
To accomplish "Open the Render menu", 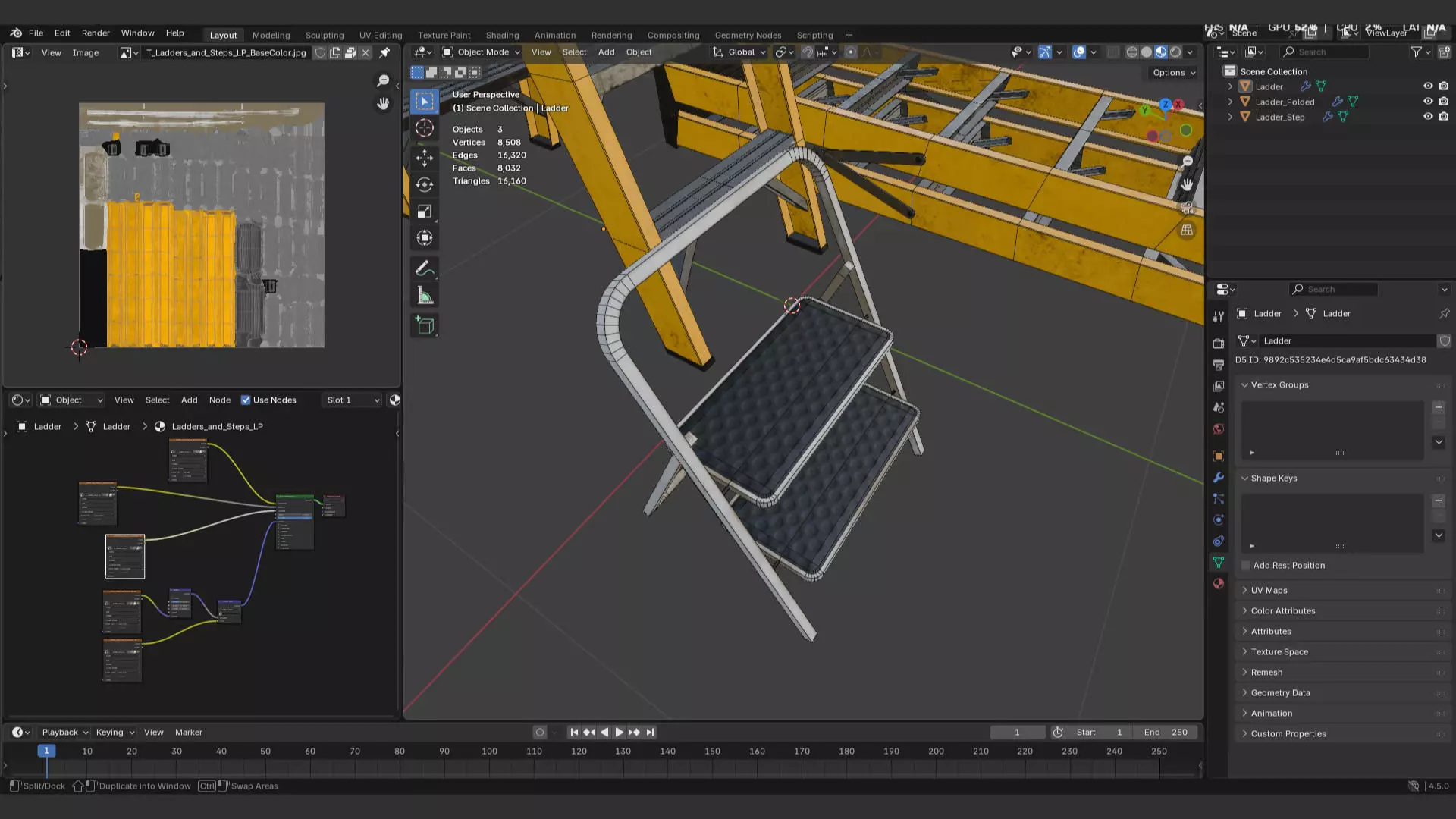I will coord(96,33).
